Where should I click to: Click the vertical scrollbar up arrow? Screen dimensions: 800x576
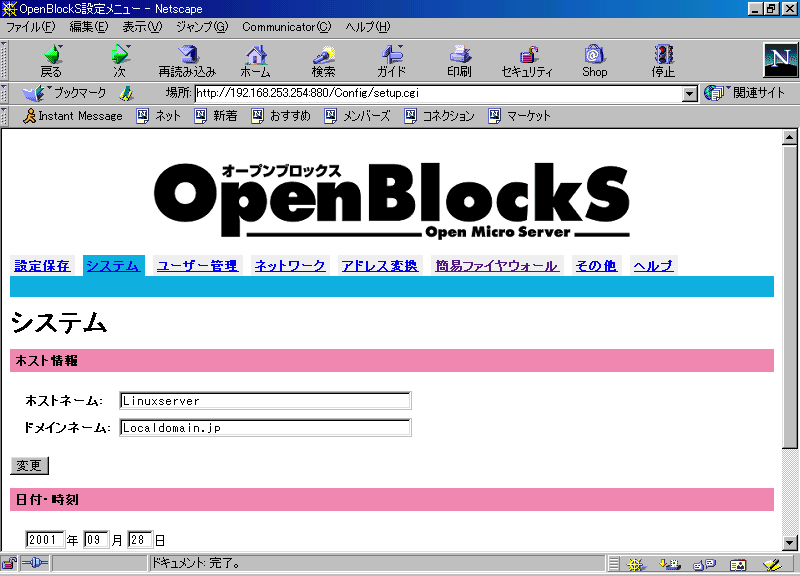pos(790,137)
